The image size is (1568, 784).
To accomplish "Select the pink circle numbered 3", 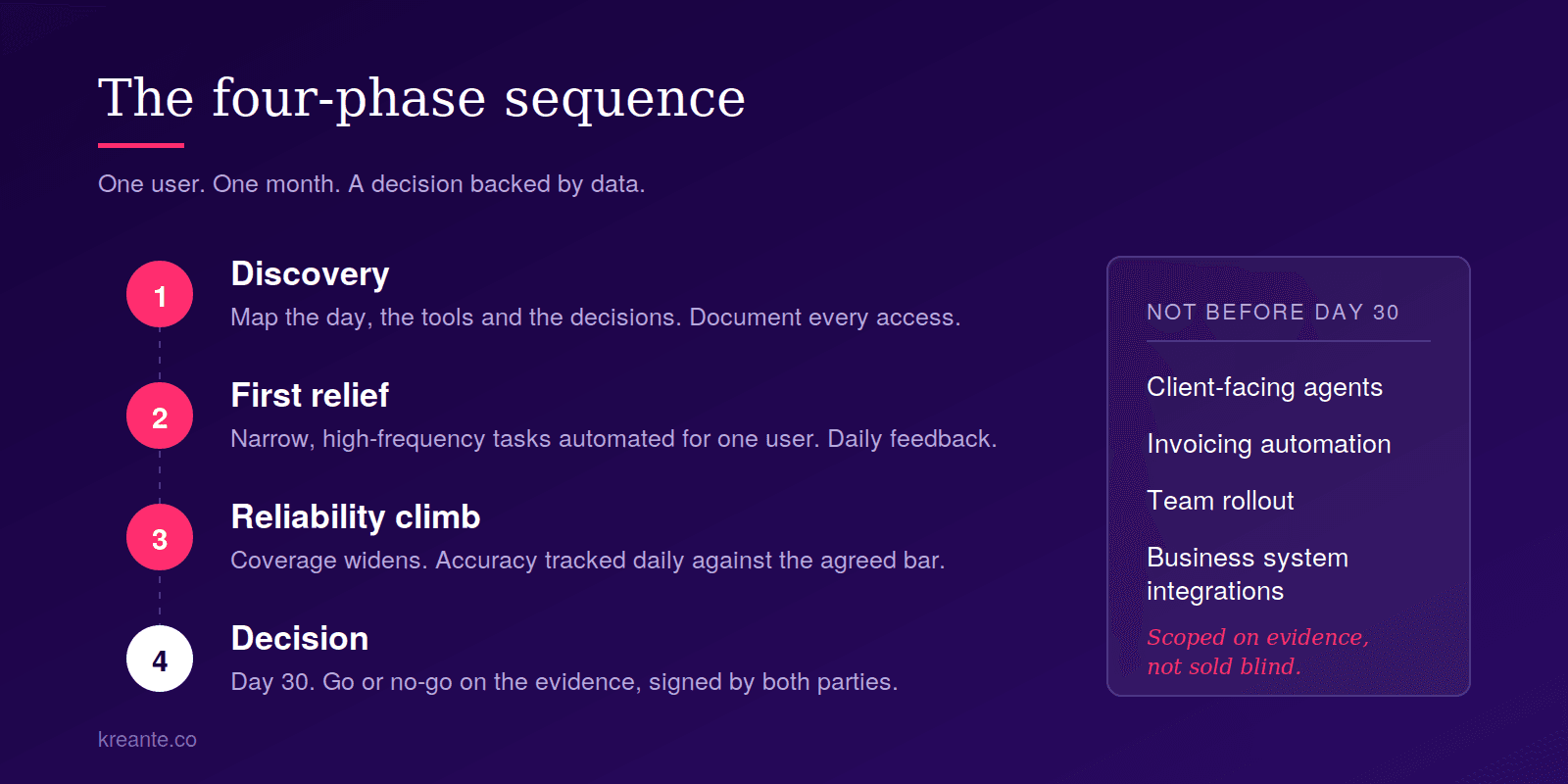I will click(160, 537).
